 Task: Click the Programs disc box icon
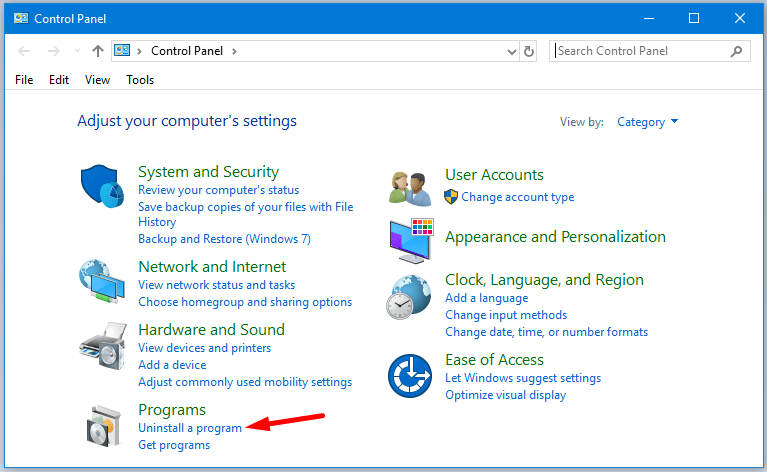[x=104, y=426]
